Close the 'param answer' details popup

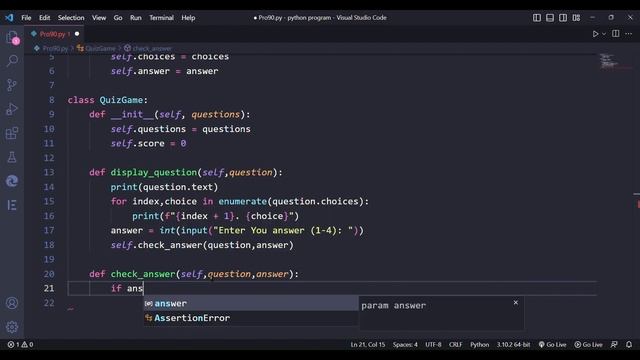point(516,302)
